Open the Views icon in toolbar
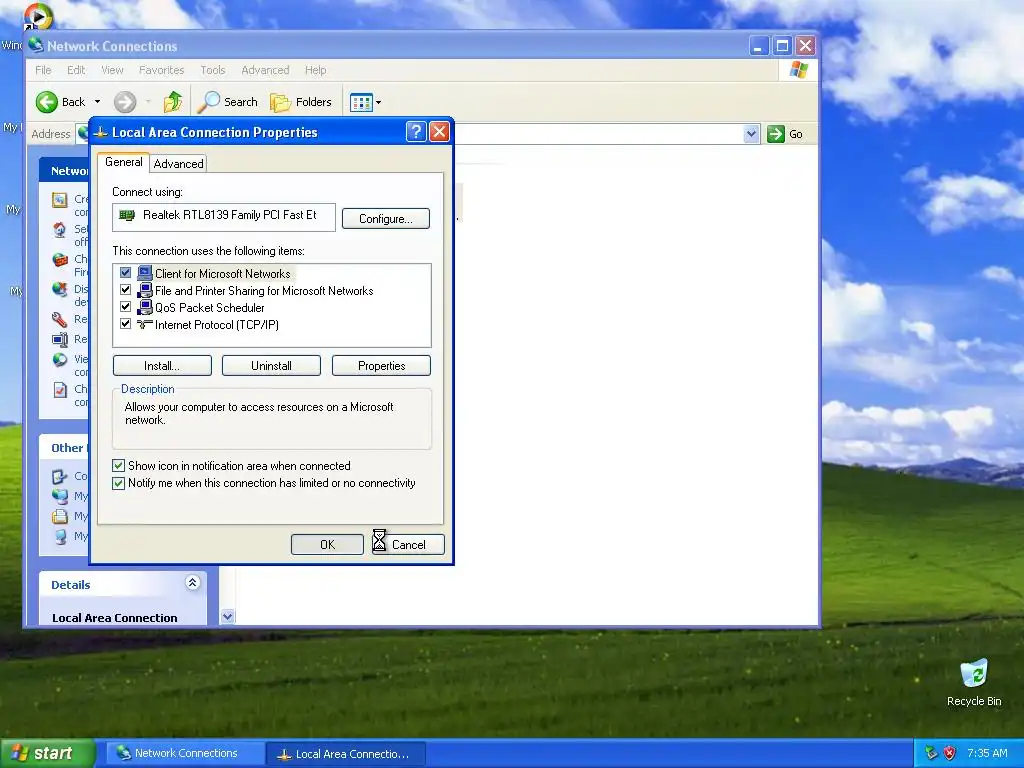1024x768 pixels. click(361, 103)
